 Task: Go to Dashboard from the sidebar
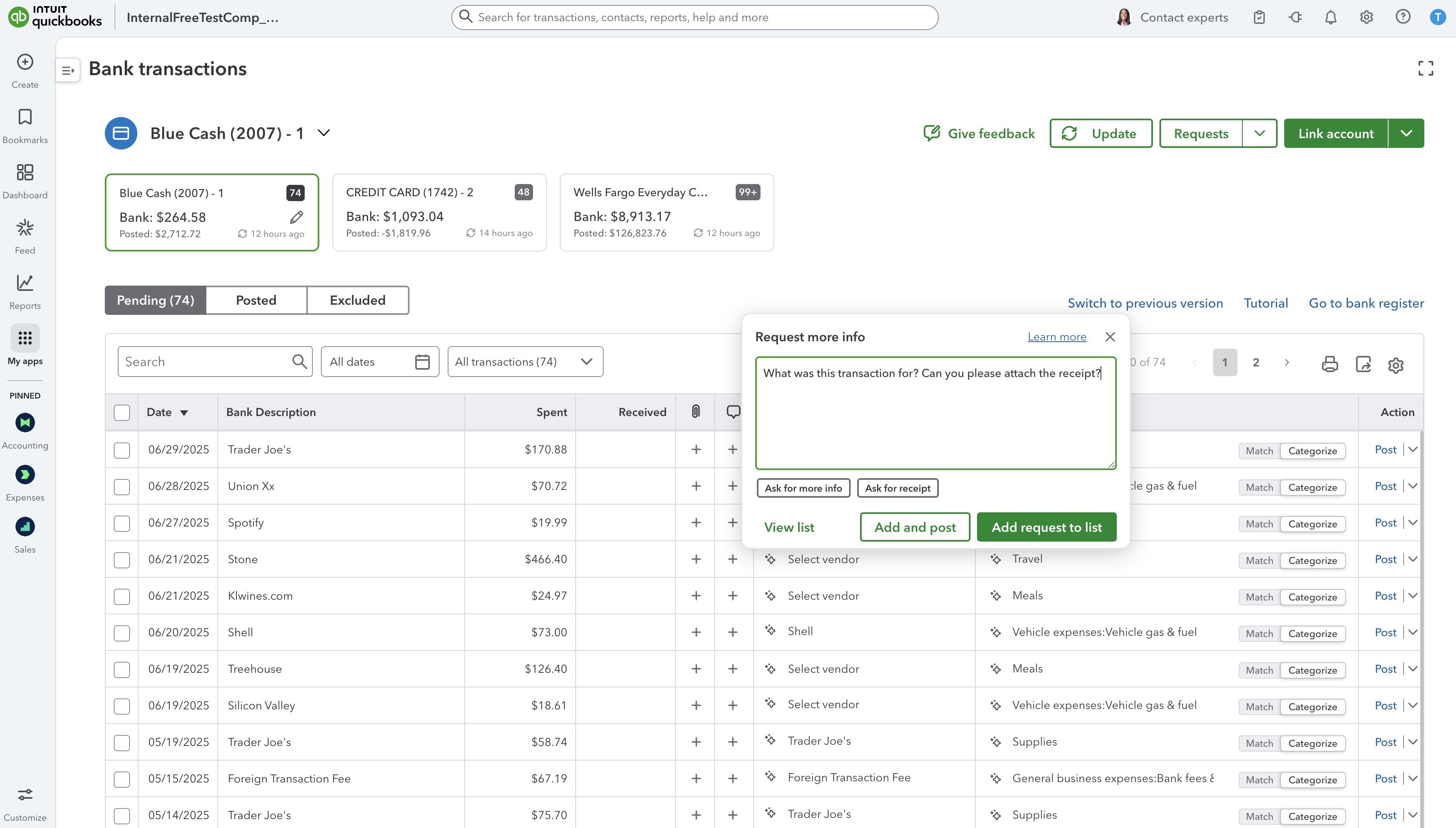[25, 181]
